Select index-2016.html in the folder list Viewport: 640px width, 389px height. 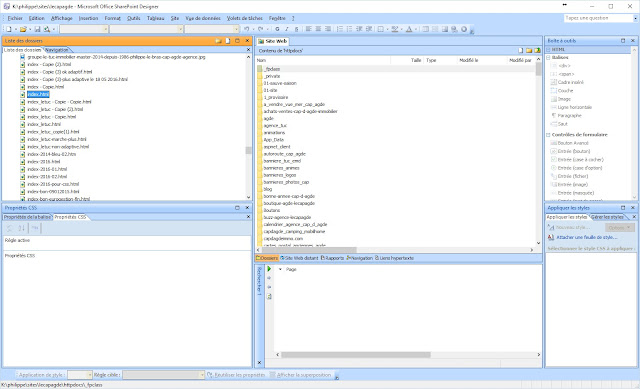coord(44,162)
